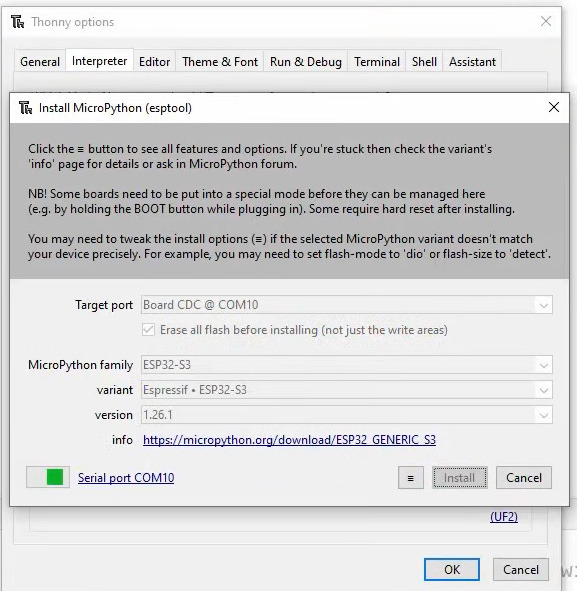577x591 pixels.
Task: Close the Install MicroPython dialog
Action: point(554,107)
